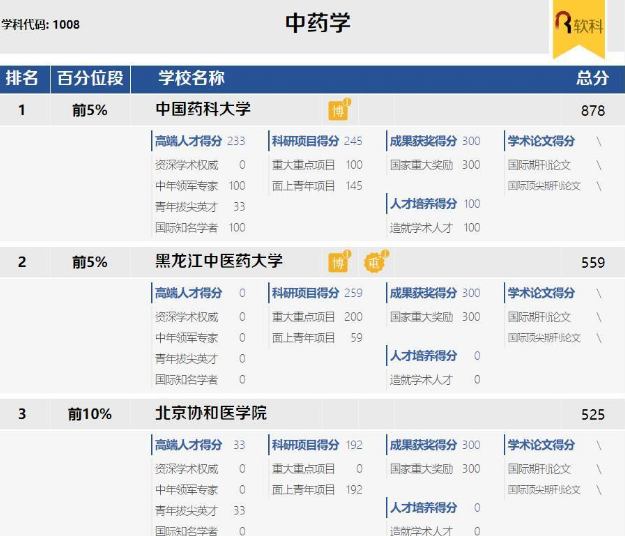
Task: Click 国际知名学者 100 row in 中国药科大学
Action: [200, 228]
